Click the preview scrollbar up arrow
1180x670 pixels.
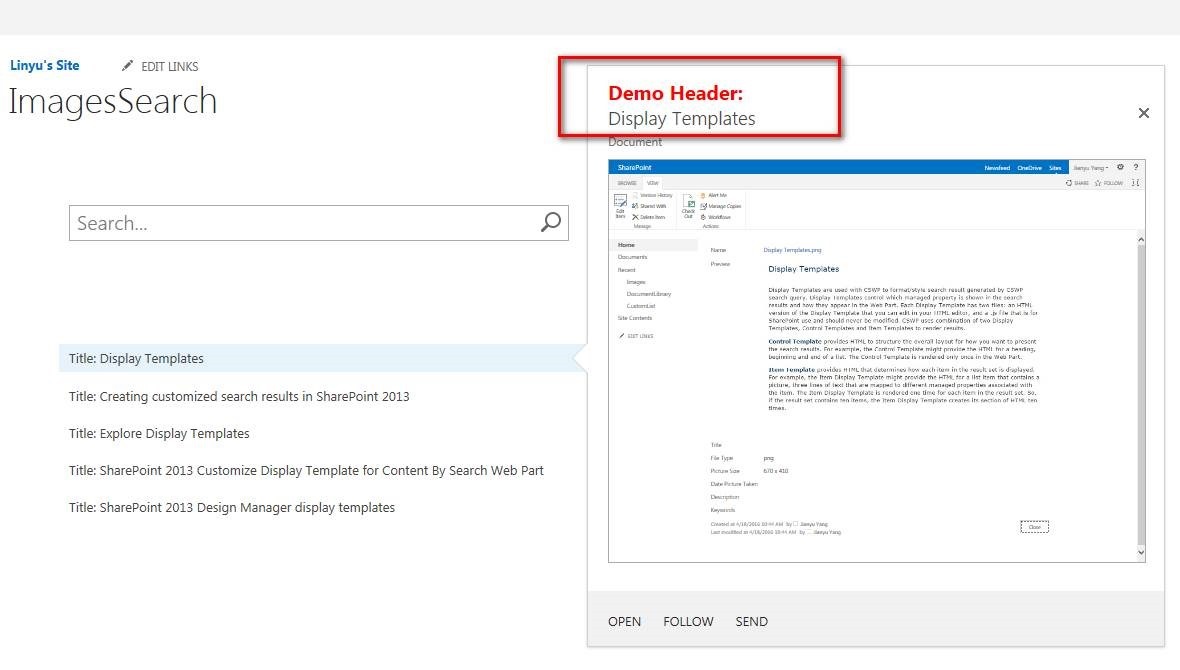[1141, 240]
